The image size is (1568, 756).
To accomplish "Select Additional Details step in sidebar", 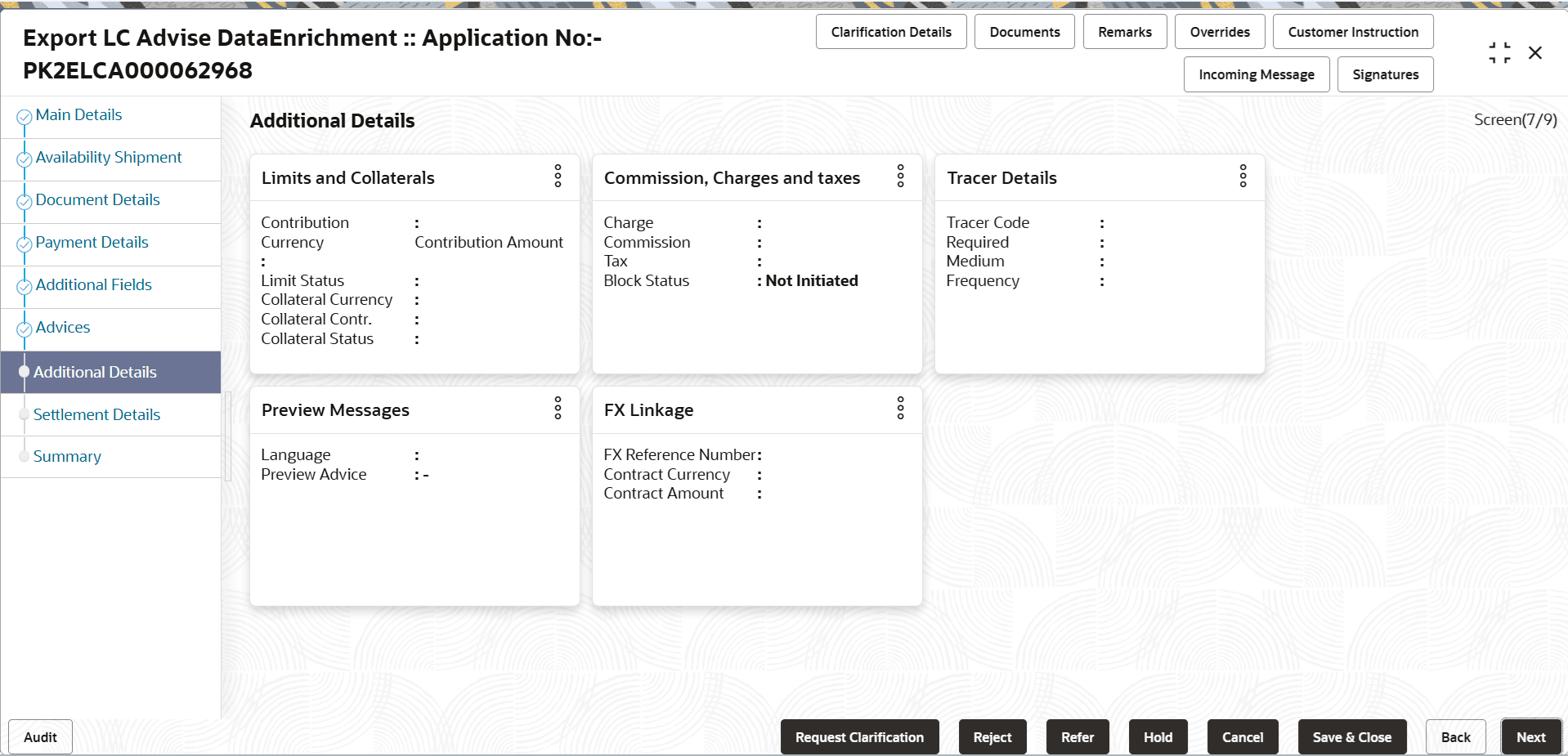I will (110, 373).
